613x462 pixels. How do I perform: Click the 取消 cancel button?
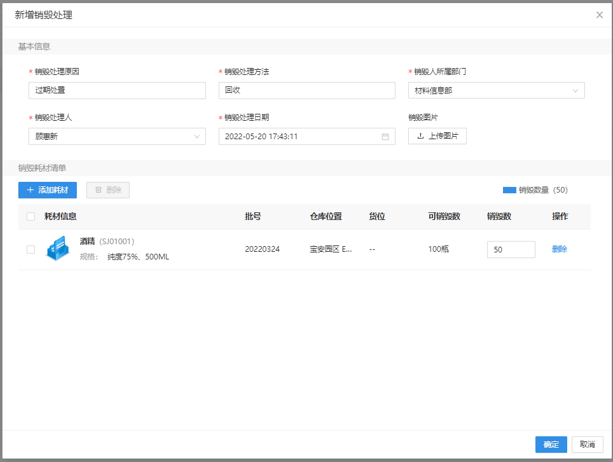[x=587, y=444]
